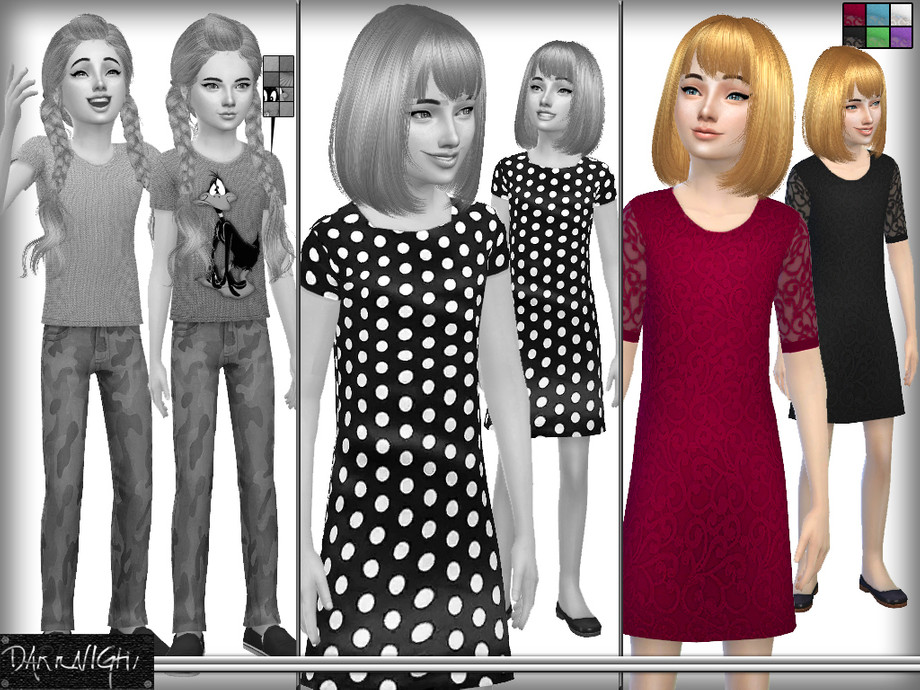Select the bottom-right gray t-shirt swatch

[286, 109]
